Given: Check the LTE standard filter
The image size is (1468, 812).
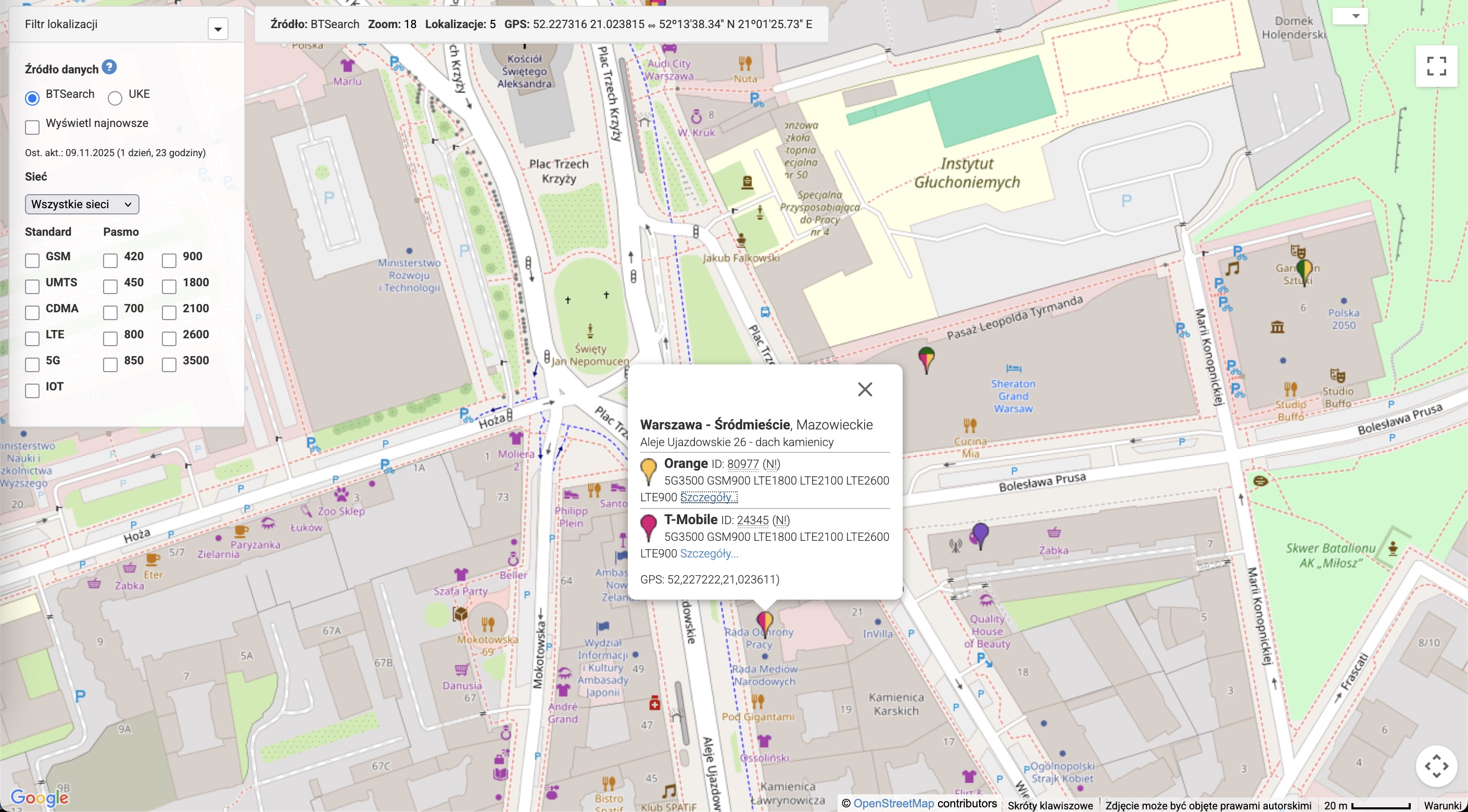Looking at the screenshot, I should pos(32,338).
